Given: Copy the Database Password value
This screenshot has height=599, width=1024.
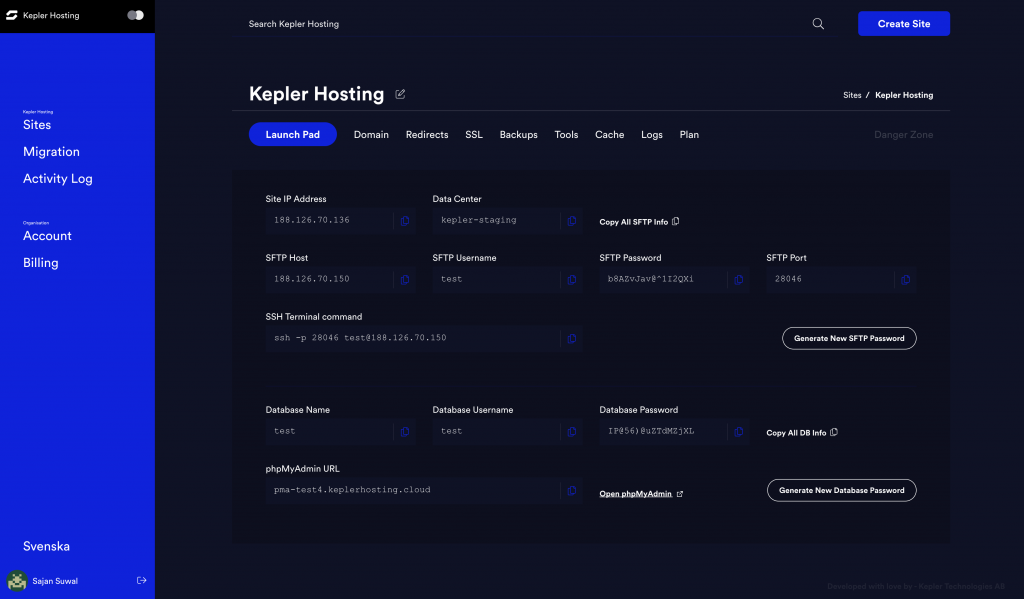Looking at the screenshot, I should click(739, 432).
